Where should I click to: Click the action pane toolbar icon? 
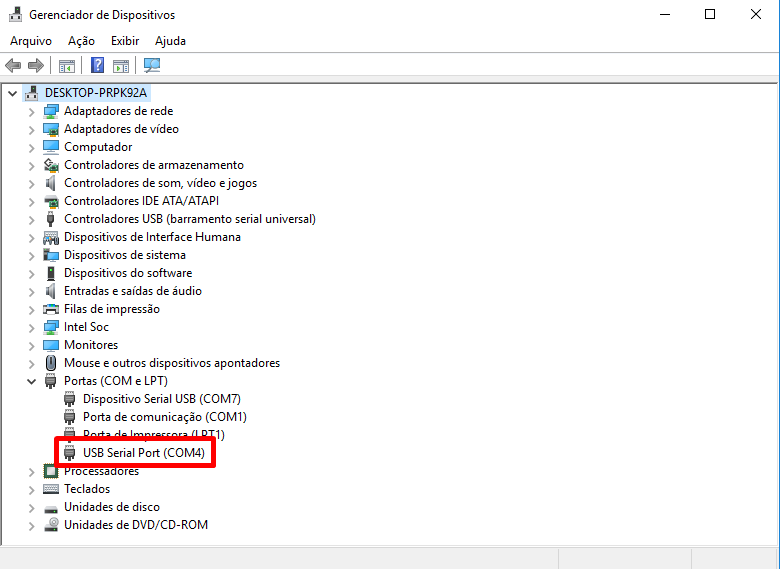click(121, 65)
